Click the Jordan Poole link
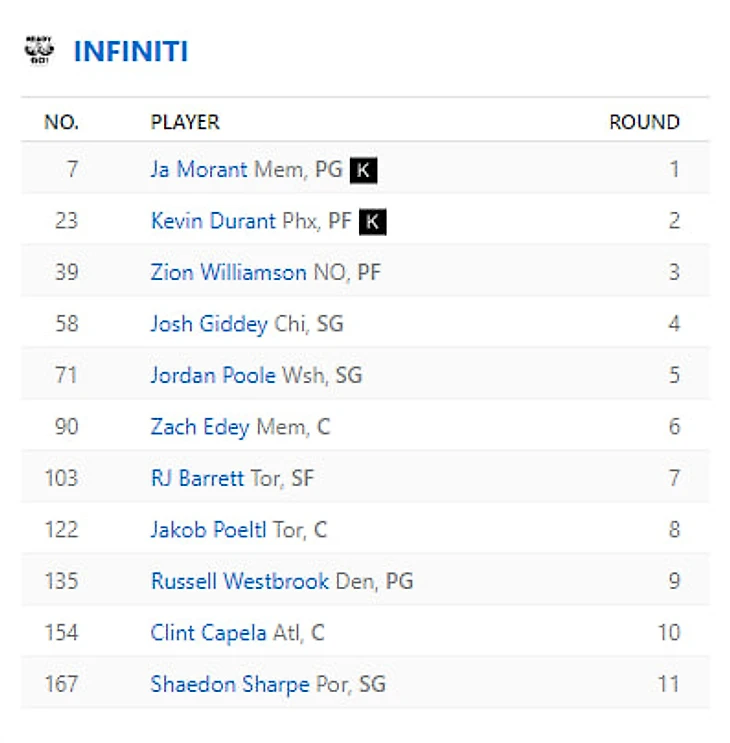Viewport: 730px width, 743px height. (x=213, y=375)
